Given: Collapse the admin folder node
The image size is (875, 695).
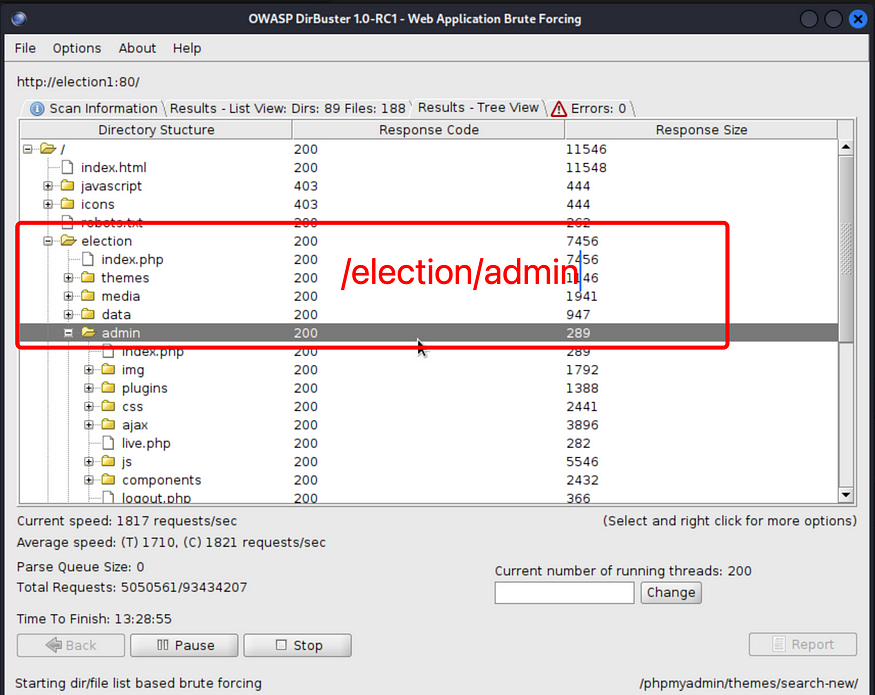Looking at the screenshot, I should click(68, 333).
